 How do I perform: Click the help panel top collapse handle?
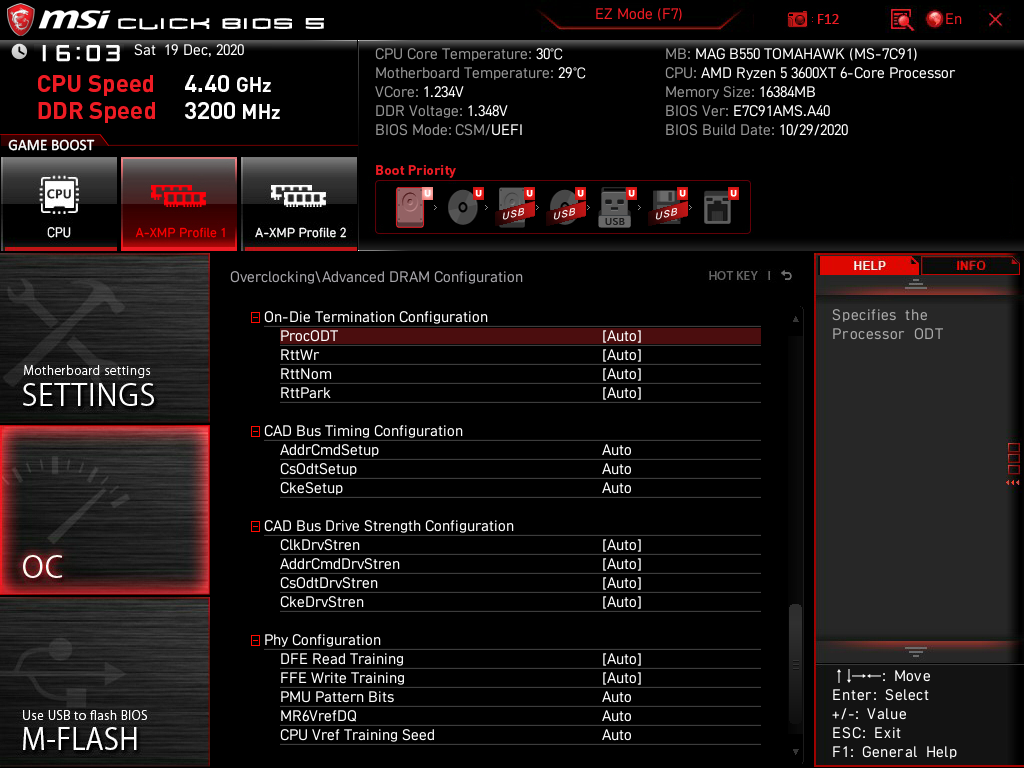[x=915, y=283]
